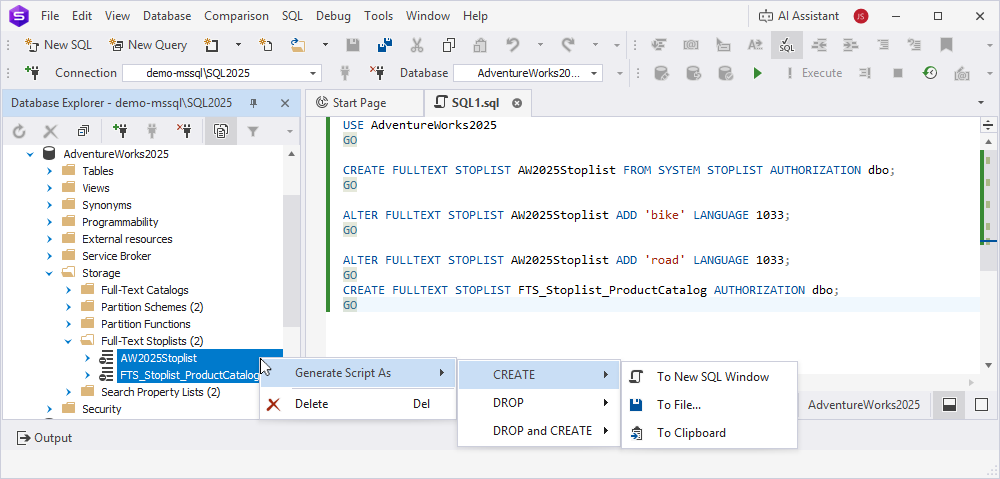The image size is (1000, 479).
Task: Click the Undo arrow icon
Action: (x=513, y=45)
